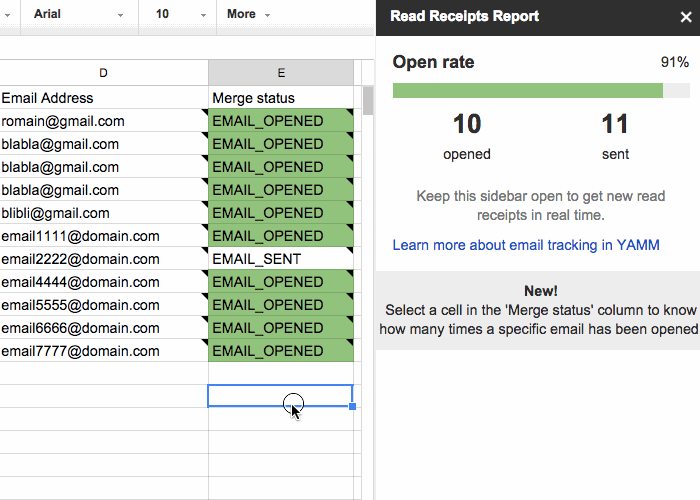Select EMAIL_OPENED status for email4444@domain.com

(280, 282)
